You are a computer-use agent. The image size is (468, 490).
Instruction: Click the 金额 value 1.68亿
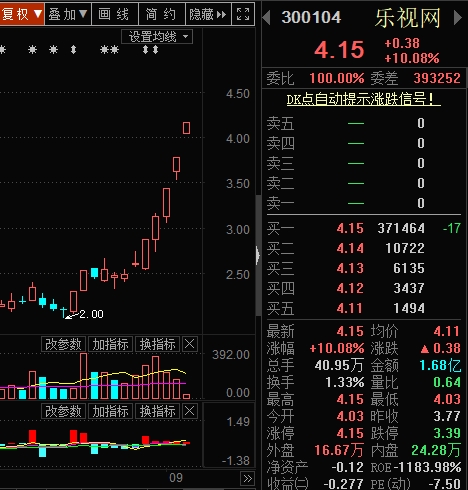point(440,365)
